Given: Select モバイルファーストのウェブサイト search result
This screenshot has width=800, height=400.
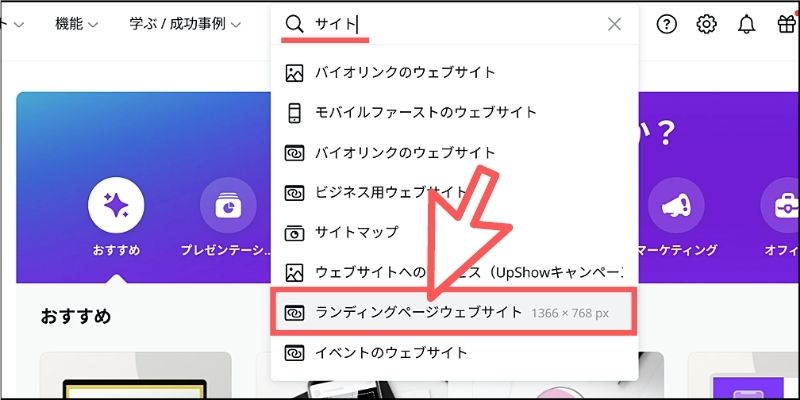Looking at the screenshot, I should (454, 112).
